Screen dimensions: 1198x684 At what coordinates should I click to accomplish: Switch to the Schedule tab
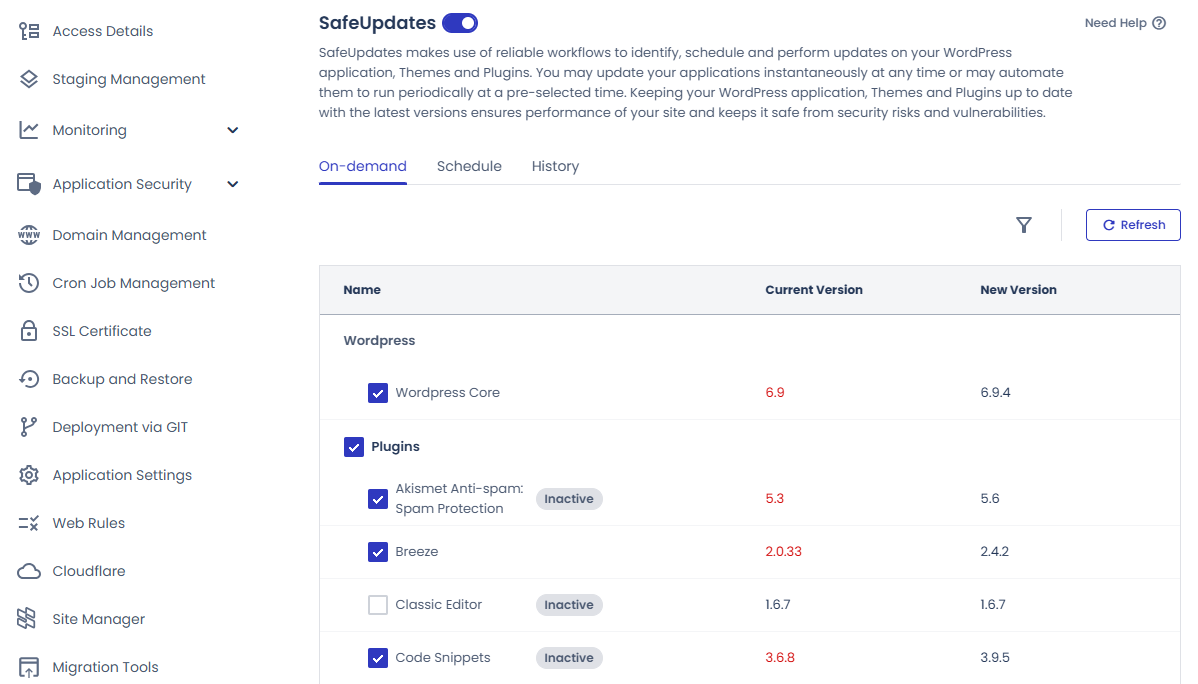(469, 166)
